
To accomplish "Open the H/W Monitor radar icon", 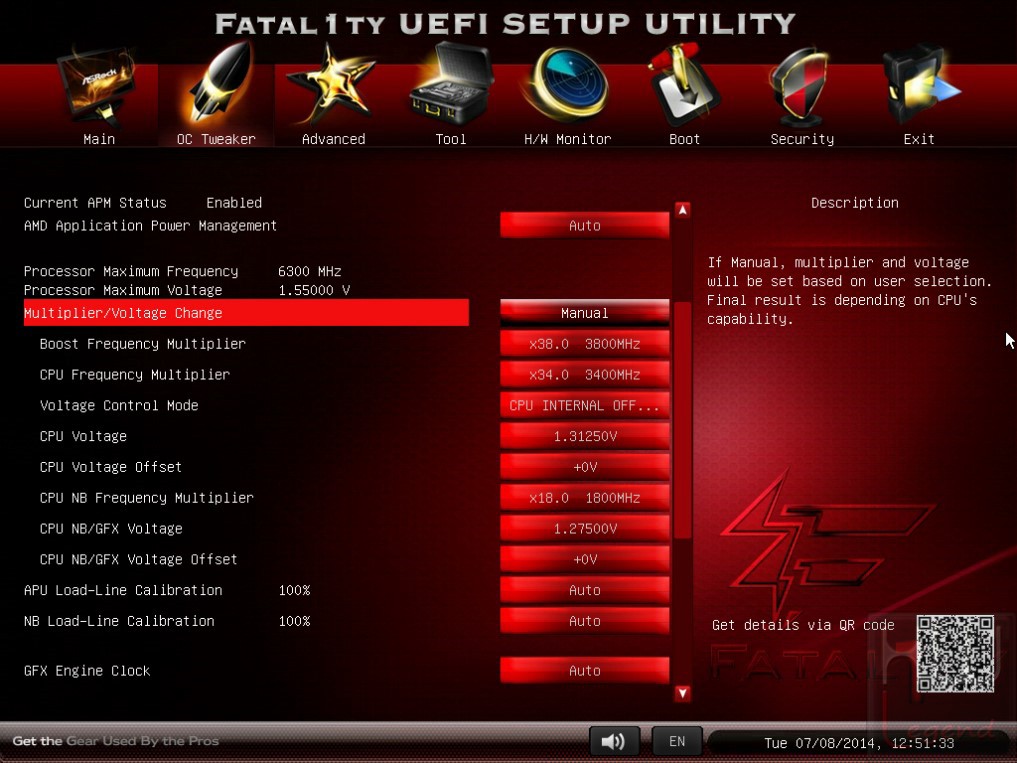I will click(x=566, y=84).
